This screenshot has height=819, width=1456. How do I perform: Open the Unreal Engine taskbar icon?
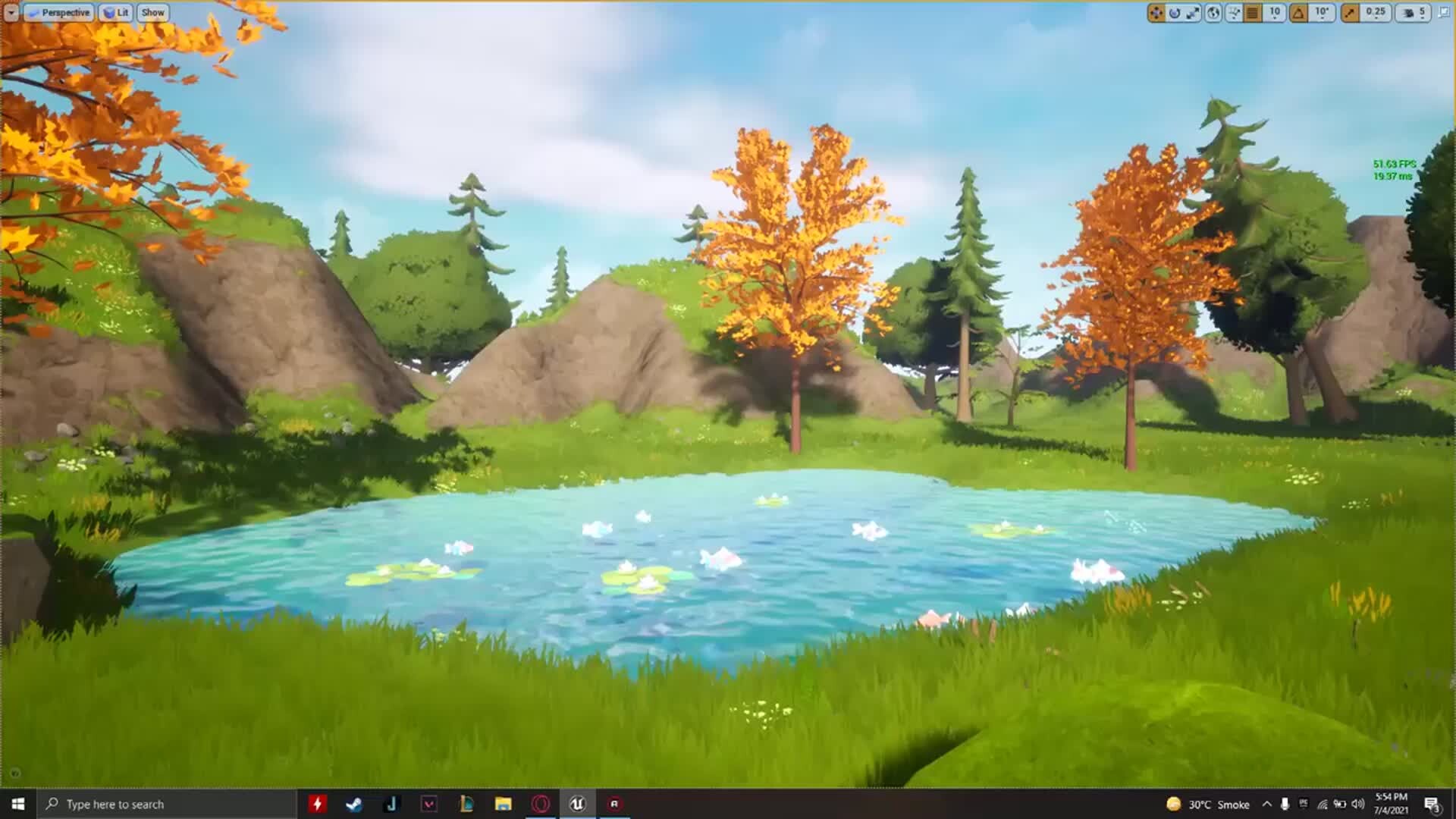[579, 804]
